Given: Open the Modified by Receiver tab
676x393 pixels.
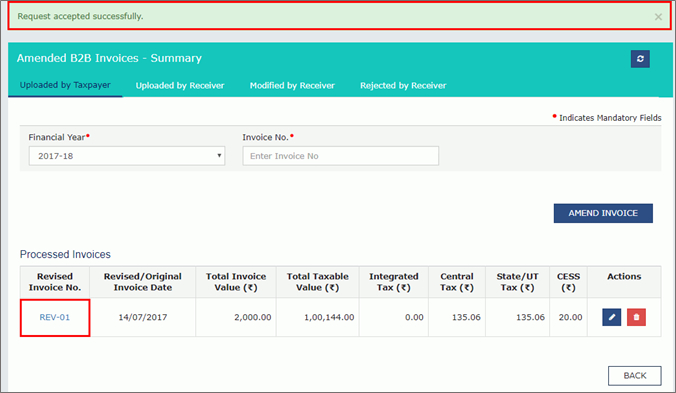Looking at the screenshot, I should pyautogui.click(x=292, y=85).
